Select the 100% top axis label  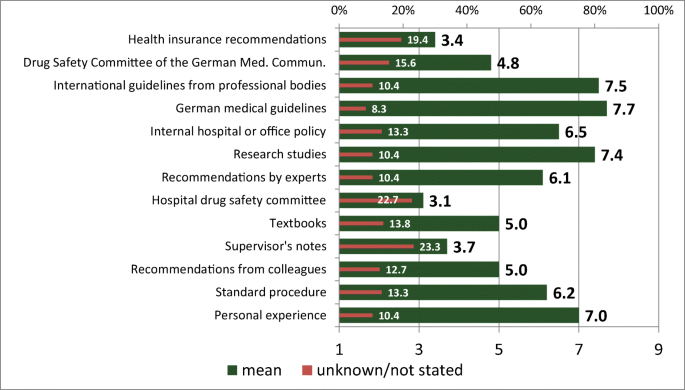[x=659, y=10]
